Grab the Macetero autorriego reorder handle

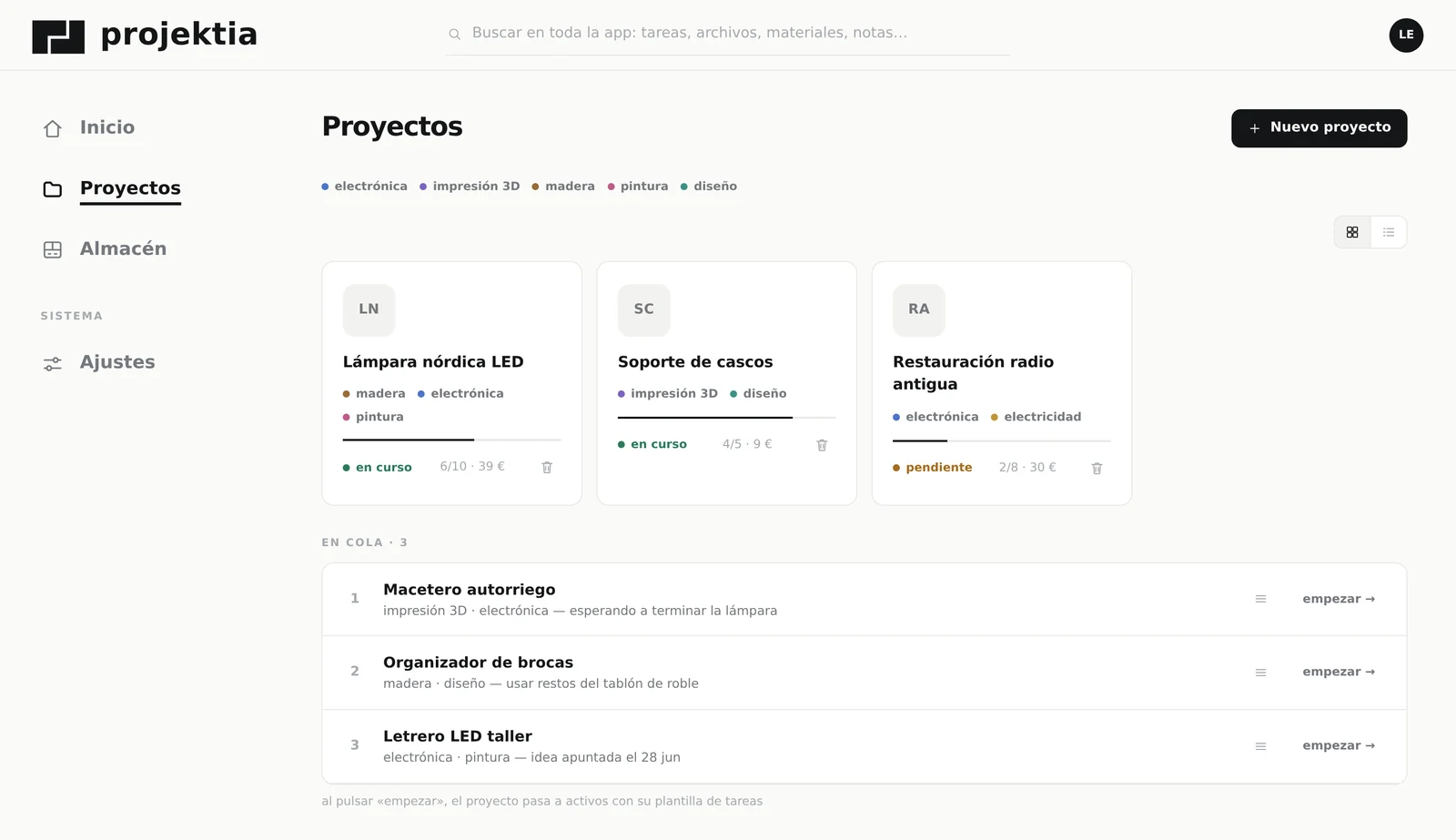coord(1260,599)
